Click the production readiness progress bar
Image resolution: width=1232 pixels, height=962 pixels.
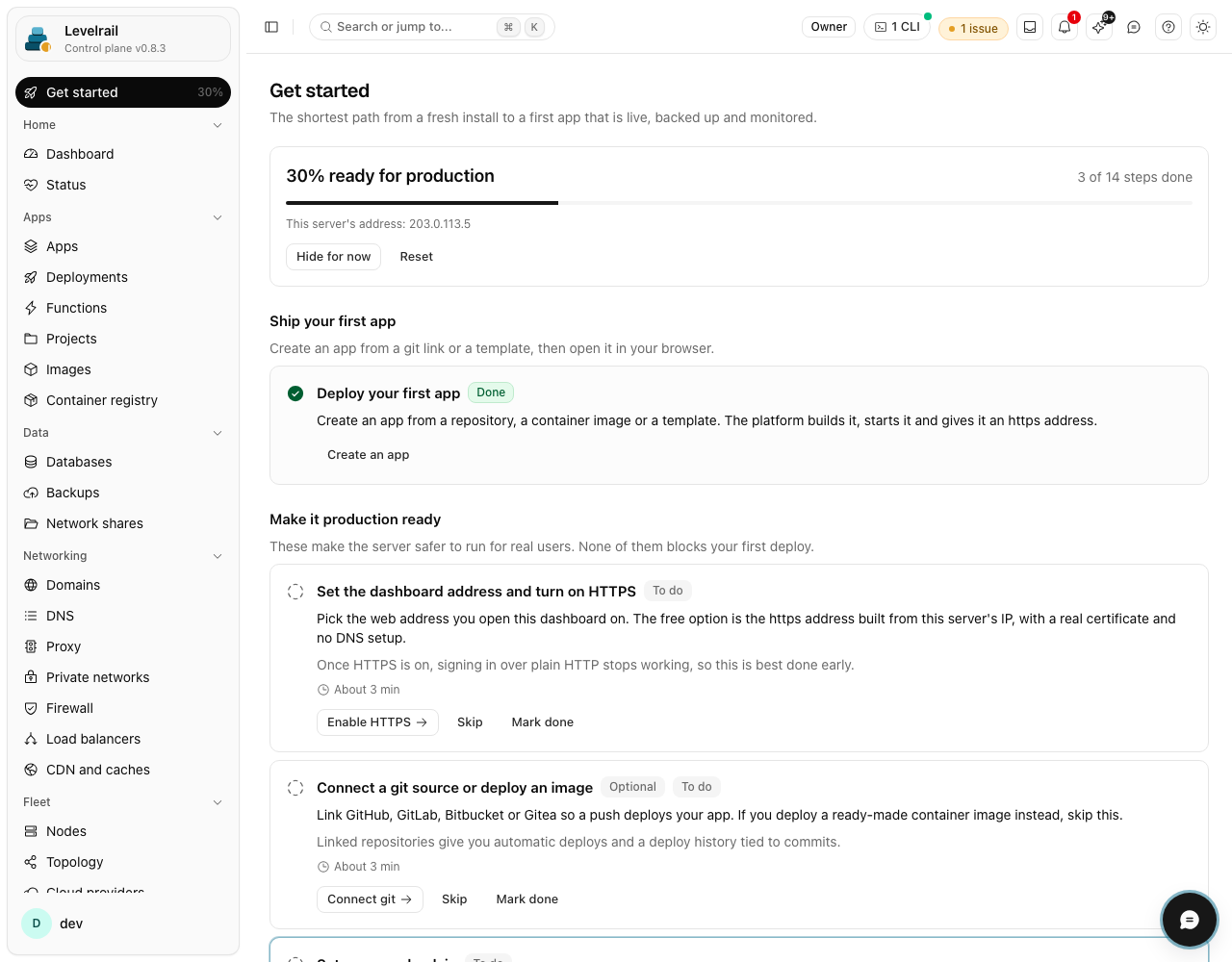[739, 203]
